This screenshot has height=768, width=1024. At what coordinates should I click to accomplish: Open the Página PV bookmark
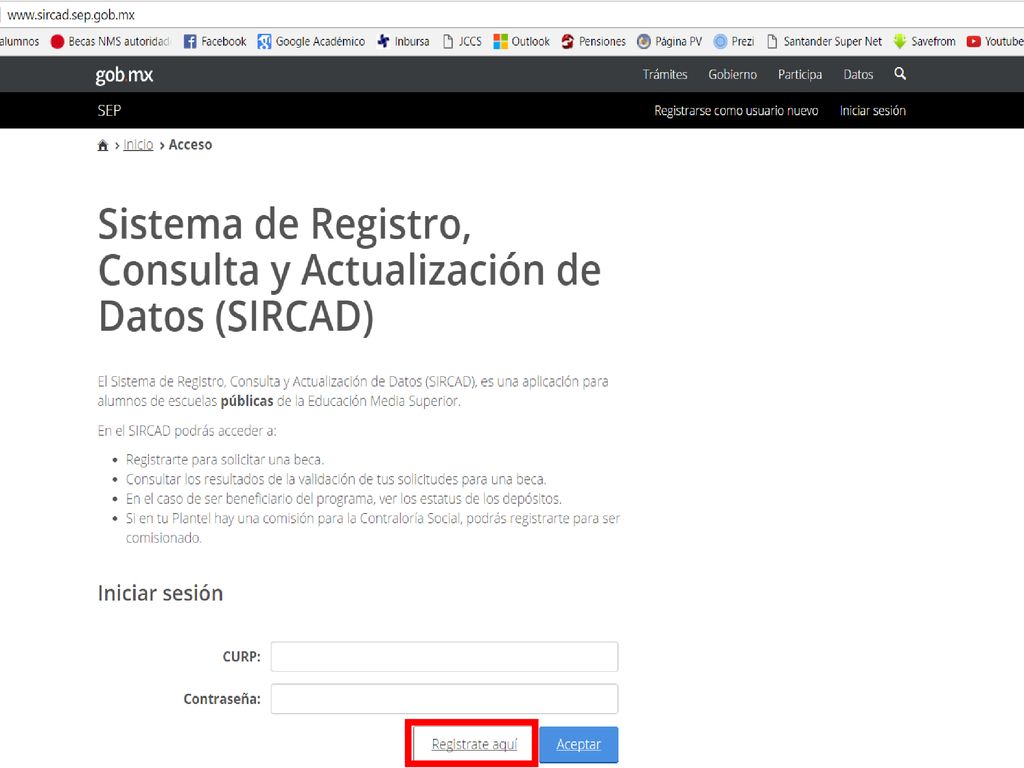670,42
